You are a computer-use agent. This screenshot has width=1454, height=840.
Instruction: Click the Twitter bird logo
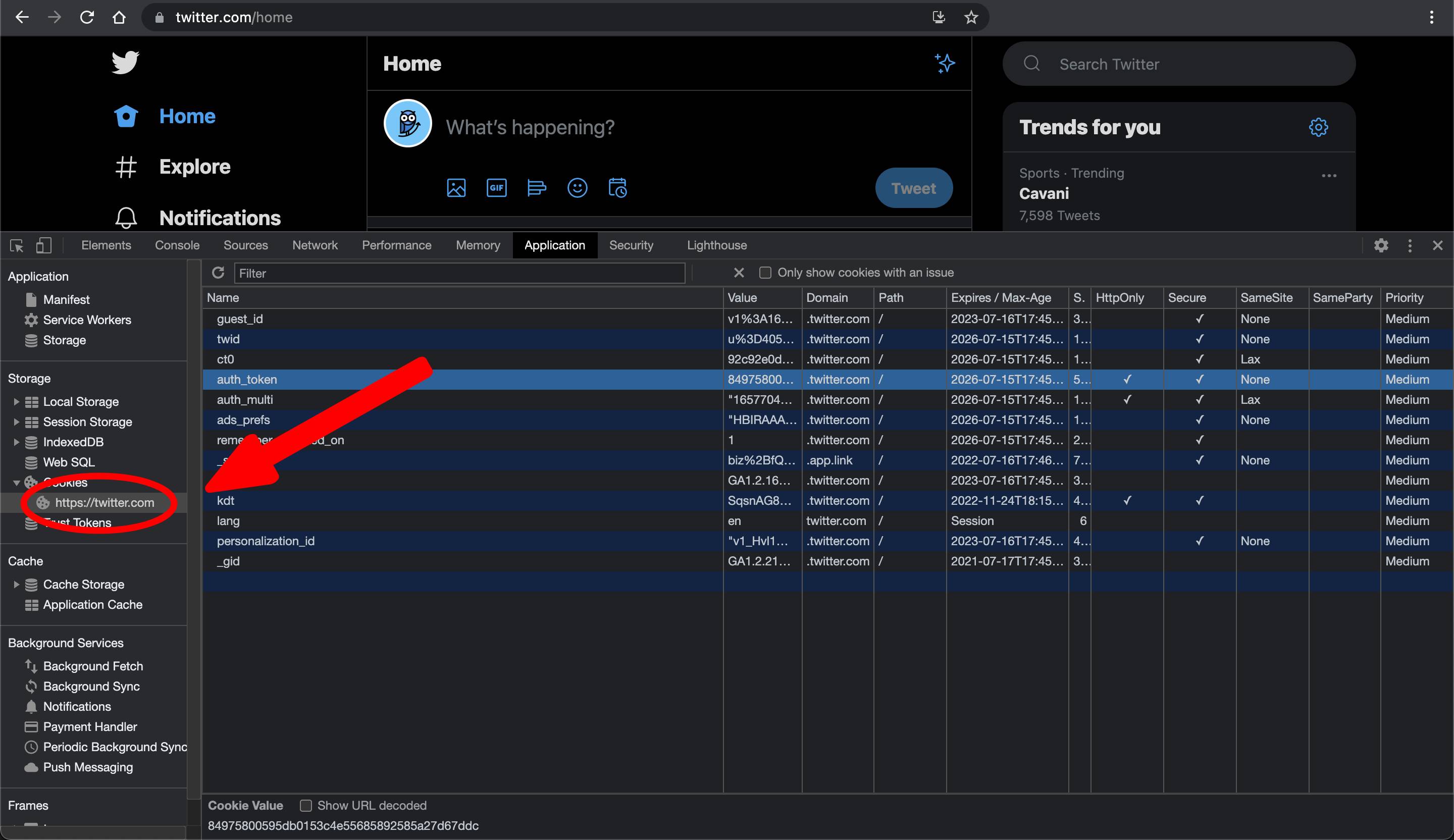[x=125, y=62]
